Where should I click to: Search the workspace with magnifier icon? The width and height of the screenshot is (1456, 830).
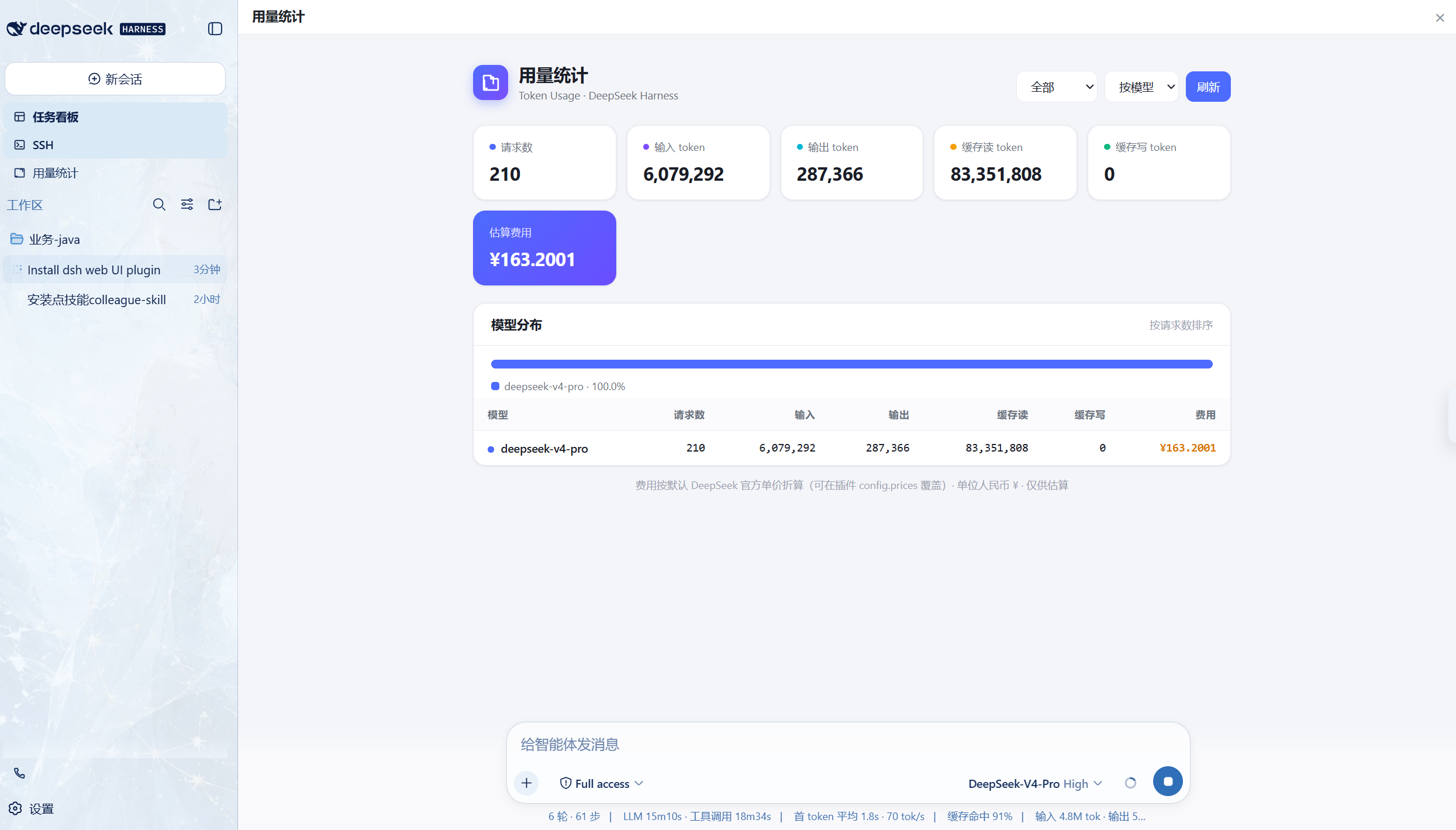pyautogui.click(x=159, y=205)
